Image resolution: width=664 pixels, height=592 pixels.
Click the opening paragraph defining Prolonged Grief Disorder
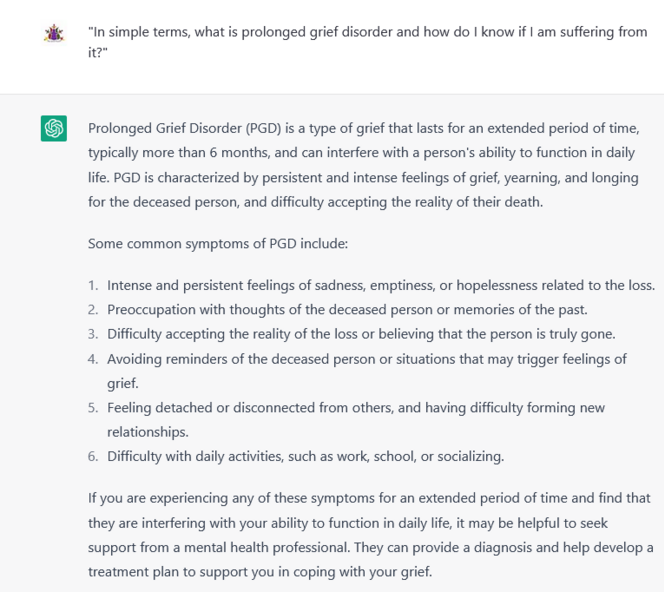(x=364, y=165)
